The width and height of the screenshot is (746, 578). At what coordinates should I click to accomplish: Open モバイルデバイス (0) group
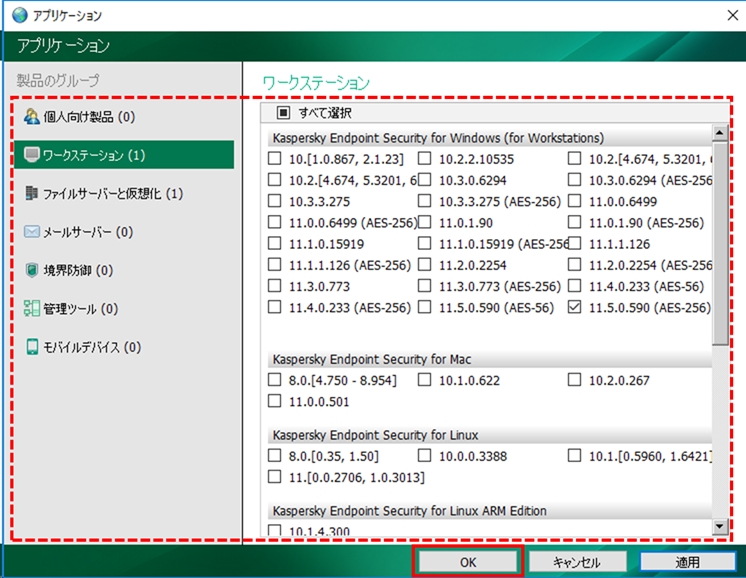tap(124, 347)
